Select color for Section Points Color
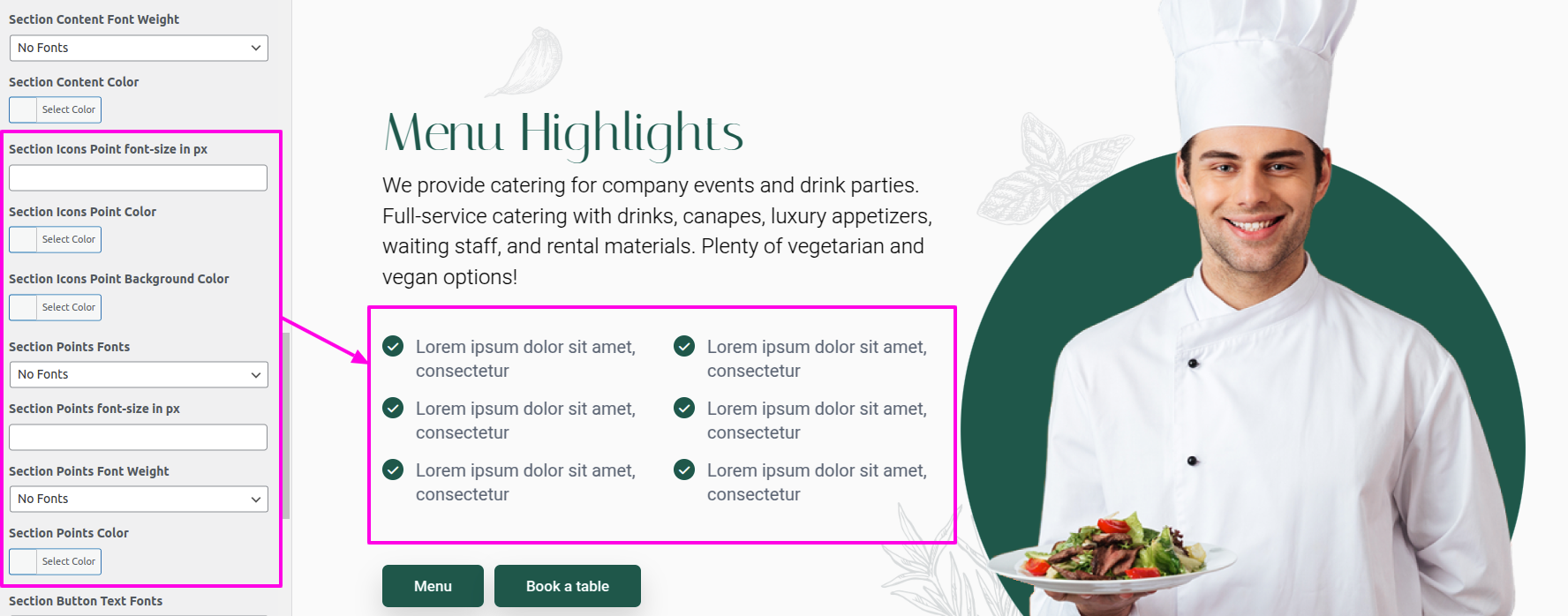Image resolution: width=1568 pixels, height=616 pixels. pos(55,561)
